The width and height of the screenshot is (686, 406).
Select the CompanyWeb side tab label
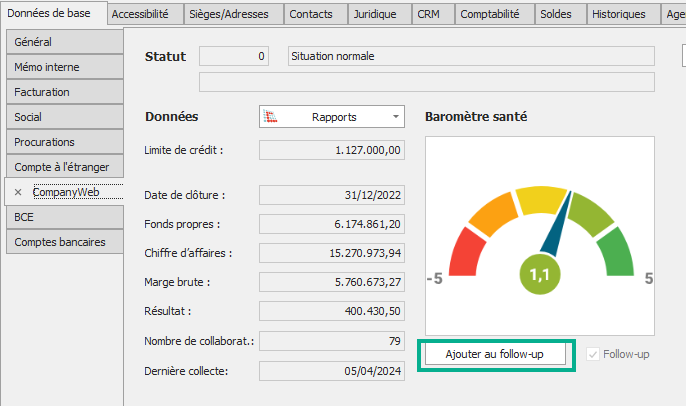pyautogui.click(x=66, y=192)
